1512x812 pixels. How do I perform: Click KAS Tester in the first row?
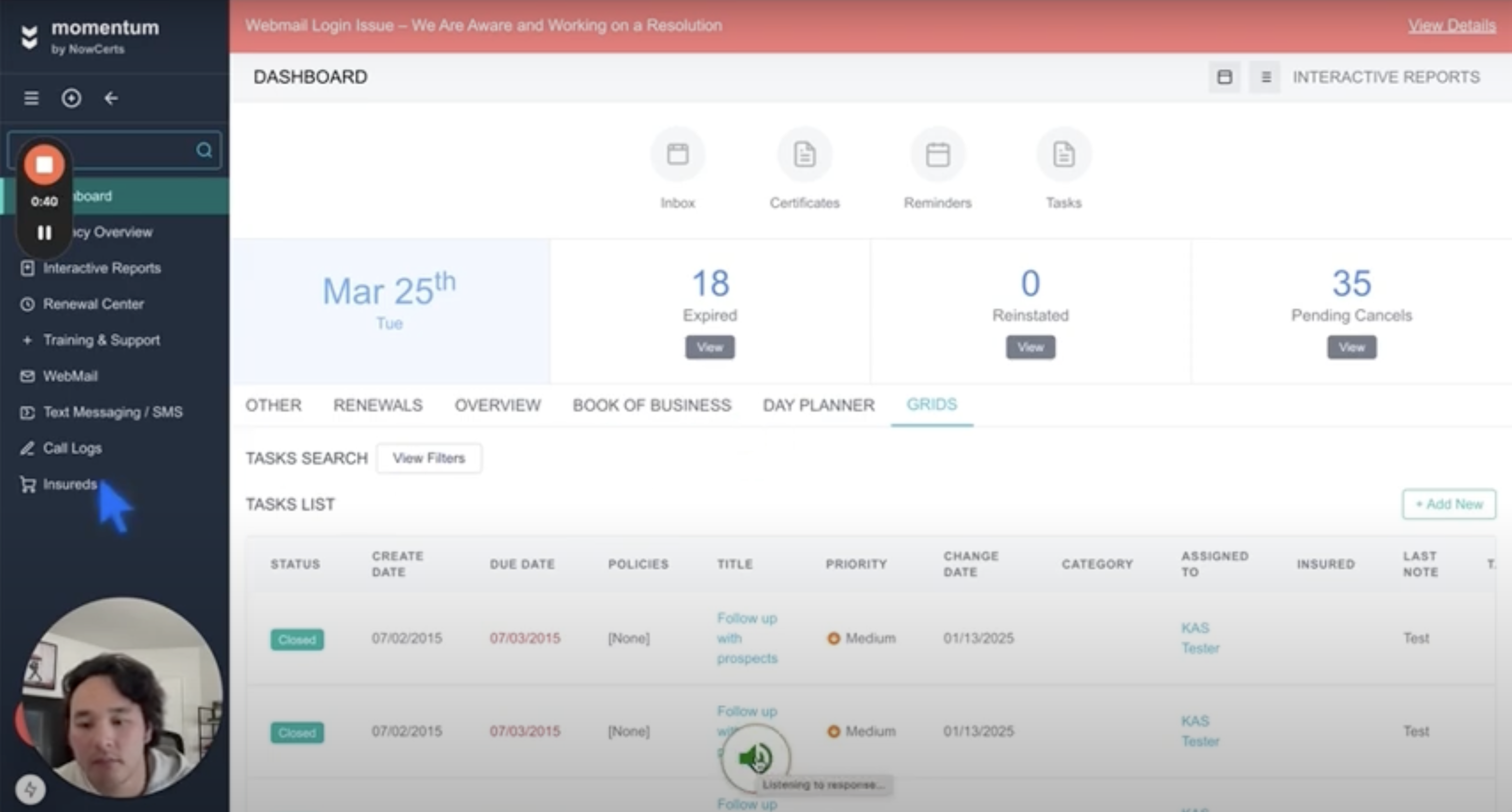pos(1199,638)
